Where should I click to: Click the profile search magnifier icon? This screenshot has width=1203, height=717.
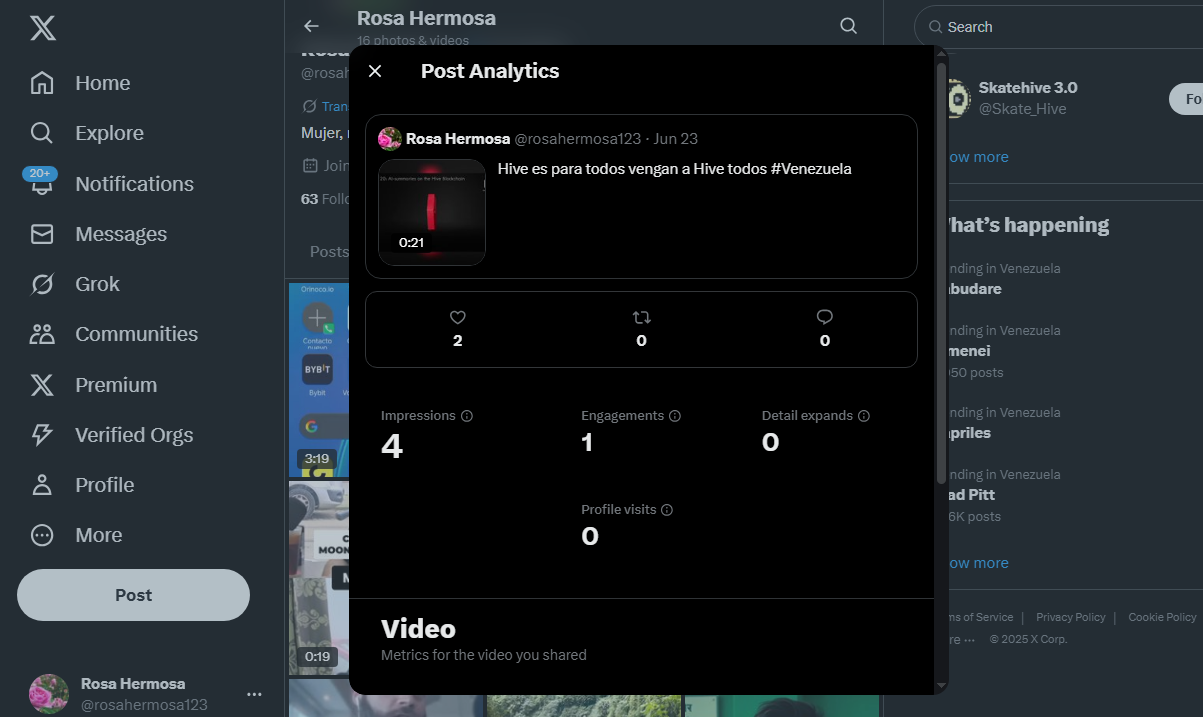coord(849,26)
